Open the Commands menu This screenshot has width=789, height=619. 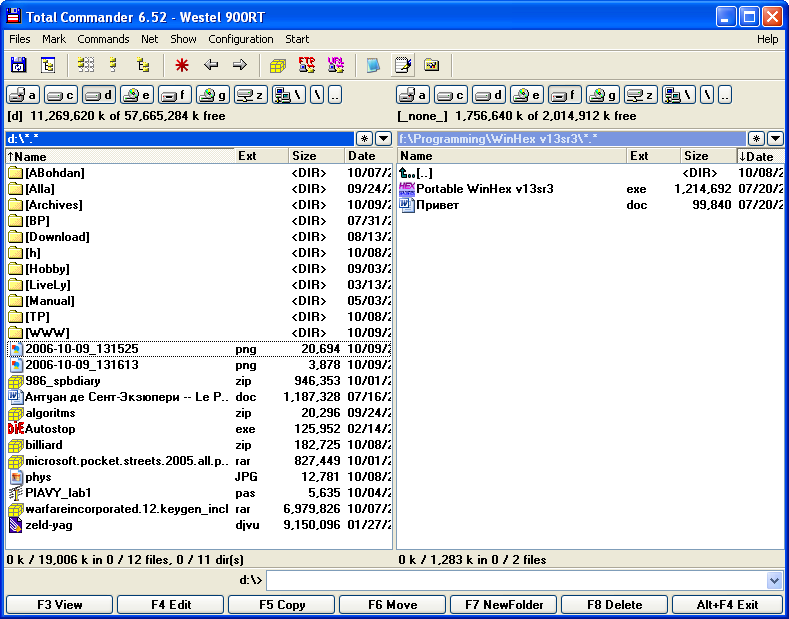coord(103,39)
